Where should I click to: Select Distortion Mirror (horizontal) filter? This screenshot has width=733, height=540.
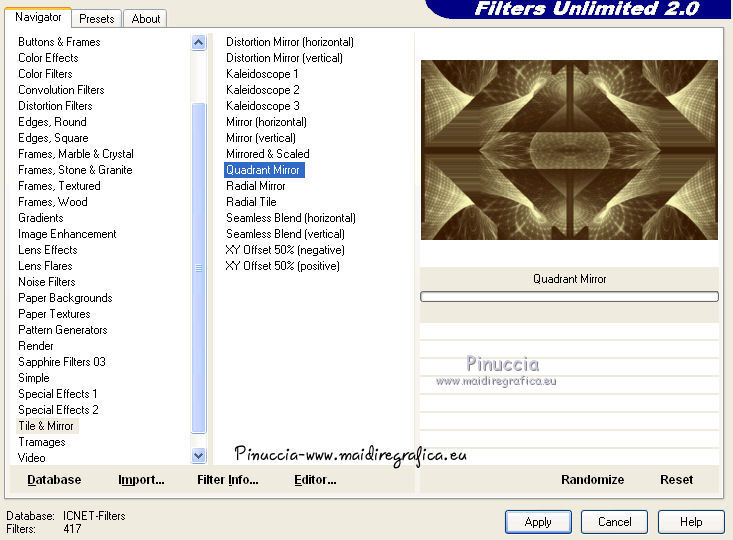290,42
